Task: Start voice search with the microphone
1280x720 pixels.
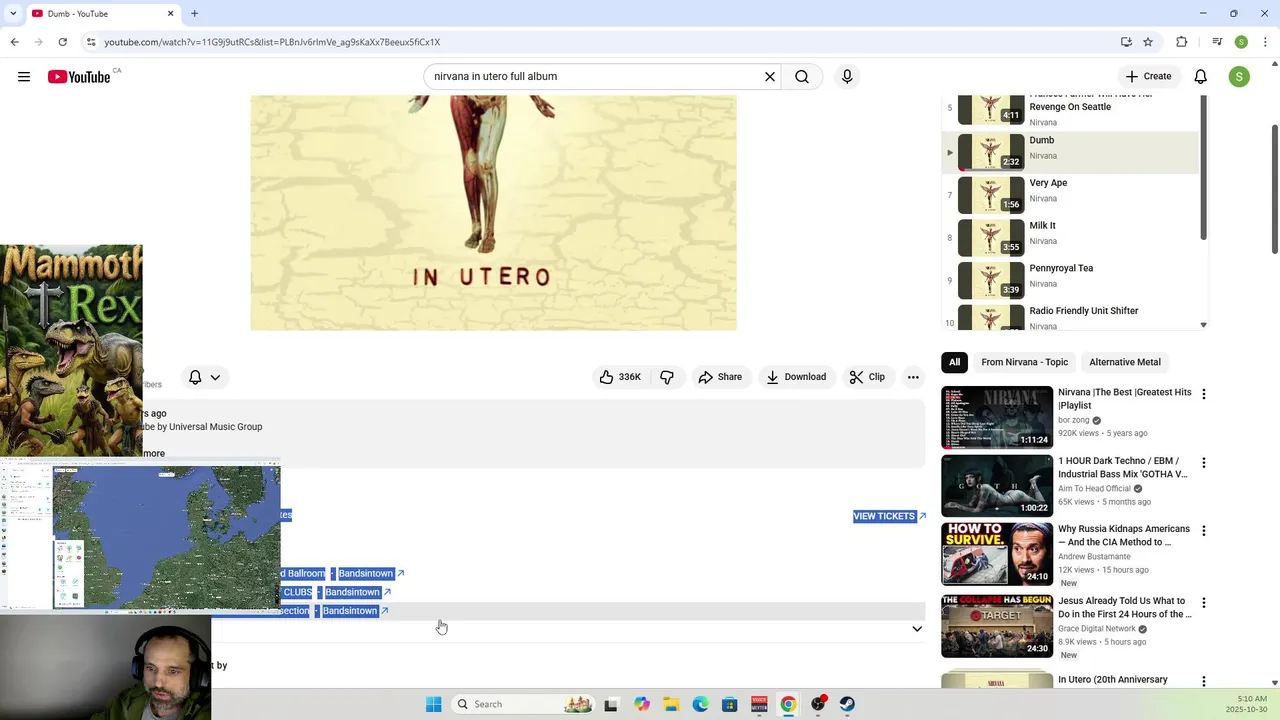Action: pyautogui.click(x=847, y=77)
